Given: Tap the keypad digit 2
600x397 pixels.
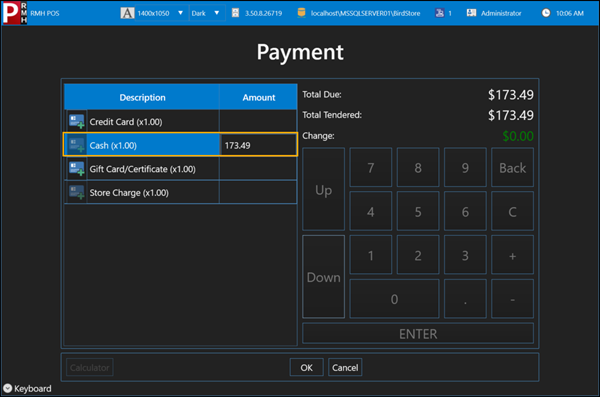Looking at the screenshot, I should coord(418,255).
